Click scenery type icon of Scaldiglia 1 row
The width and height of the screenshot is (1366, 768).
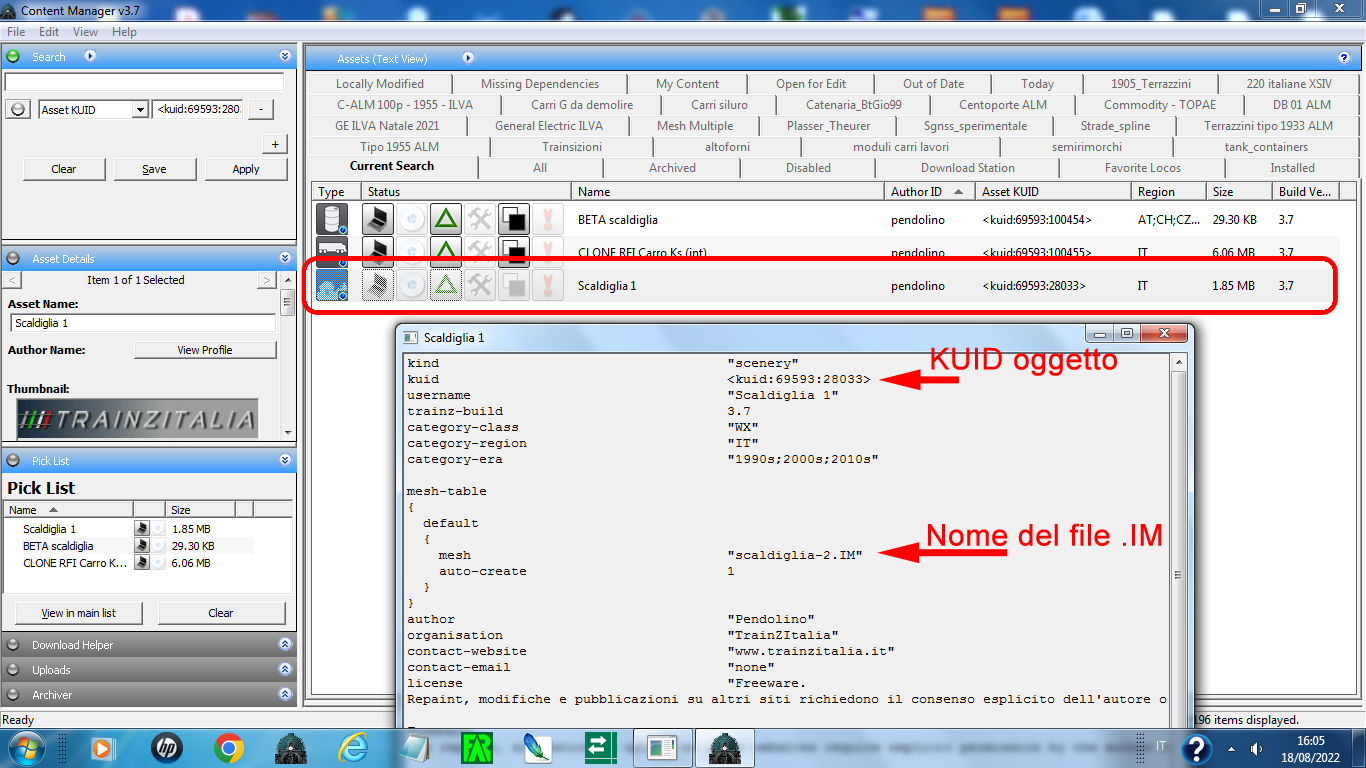(332, 285)
